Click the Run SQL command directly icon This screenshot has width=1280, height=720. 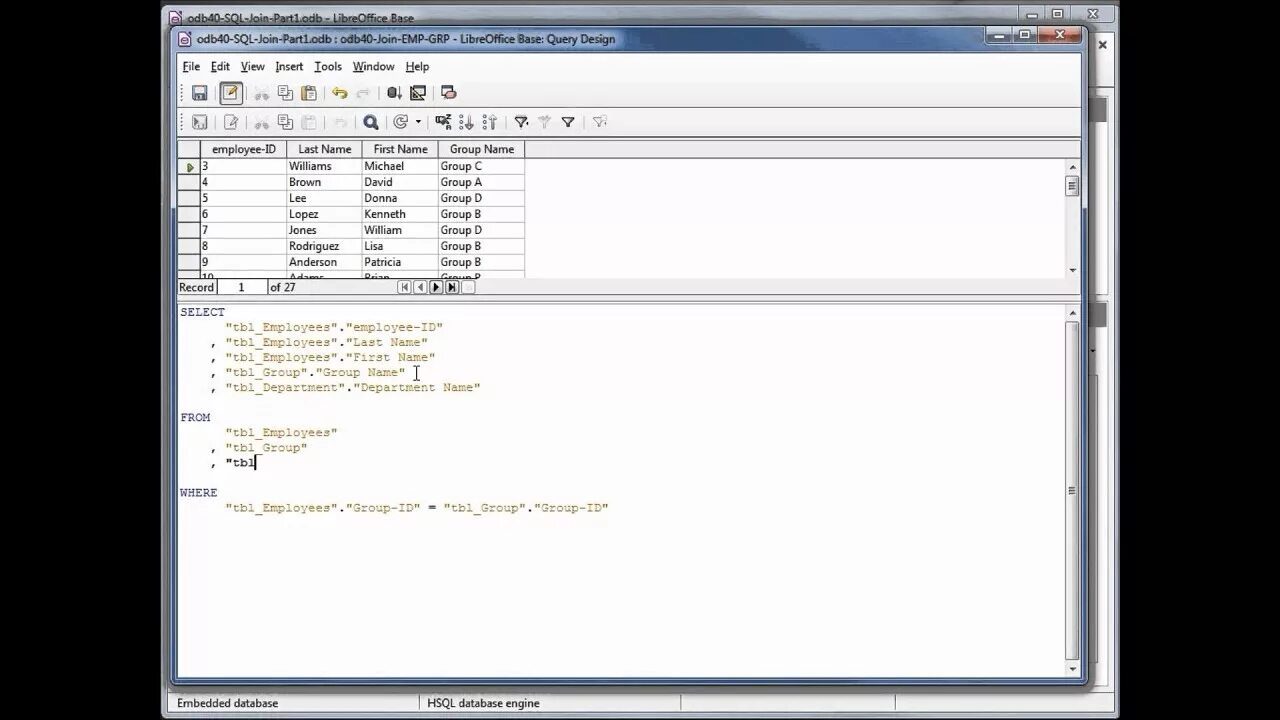449,93
